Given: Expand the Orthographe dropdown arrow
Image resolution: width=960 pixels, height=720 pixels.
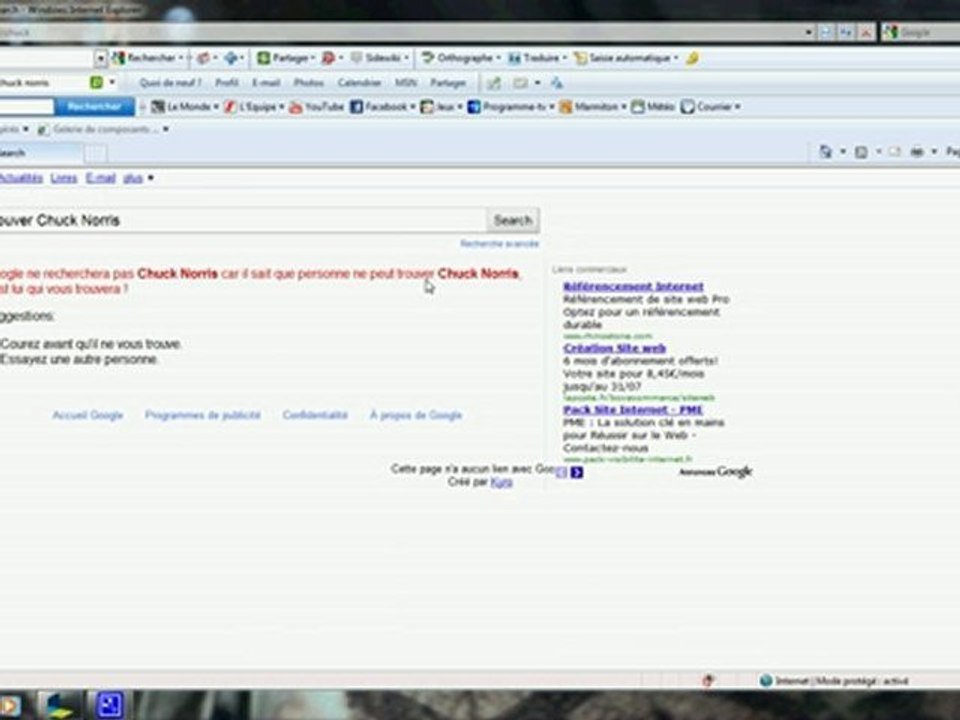Looking at the screenshot, I should (498, 58).
